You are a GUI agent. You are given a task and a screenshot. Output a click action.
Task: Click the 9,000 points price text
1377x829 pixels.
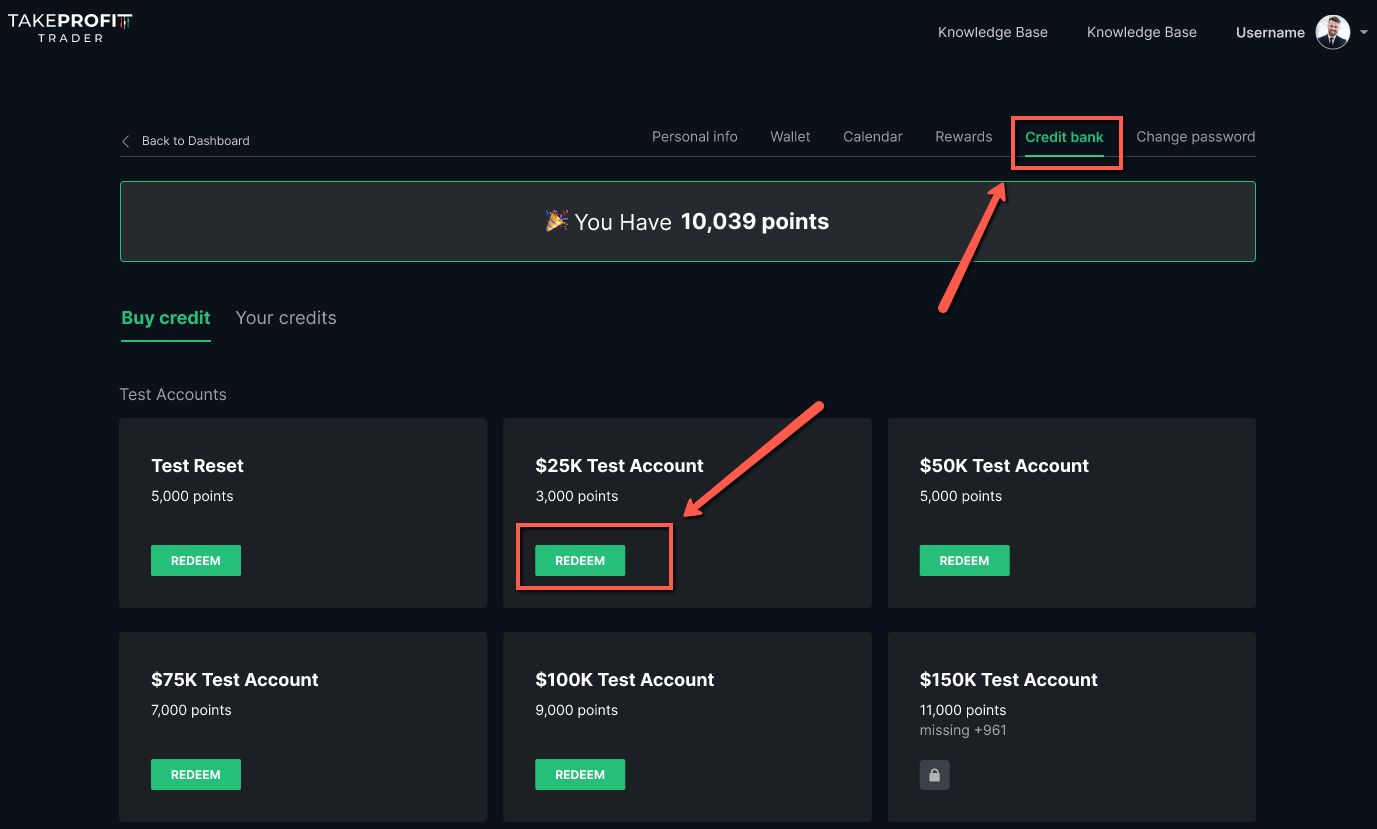[x=577, y=710]
